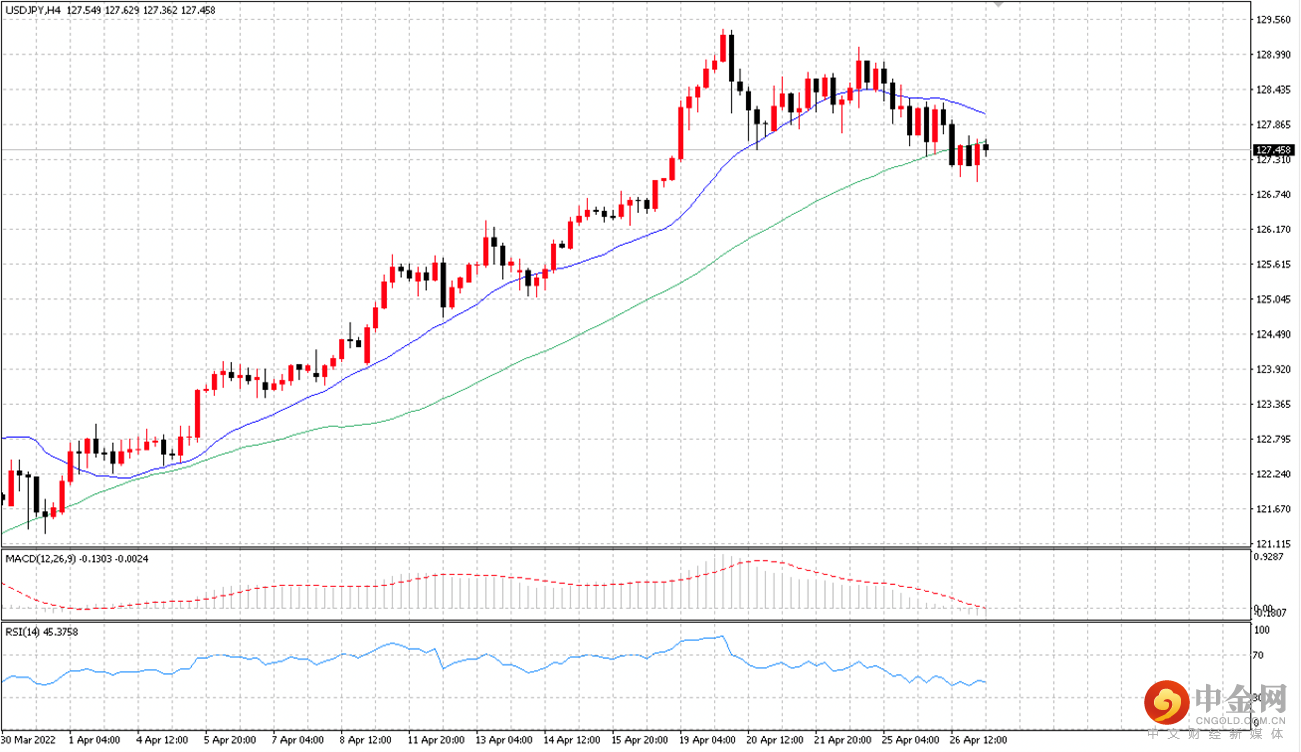The height and width of the screenshot is (752, 1301).
Task: Click the RSI(14) 45.3758 indicator label
Action: point(41,631)
